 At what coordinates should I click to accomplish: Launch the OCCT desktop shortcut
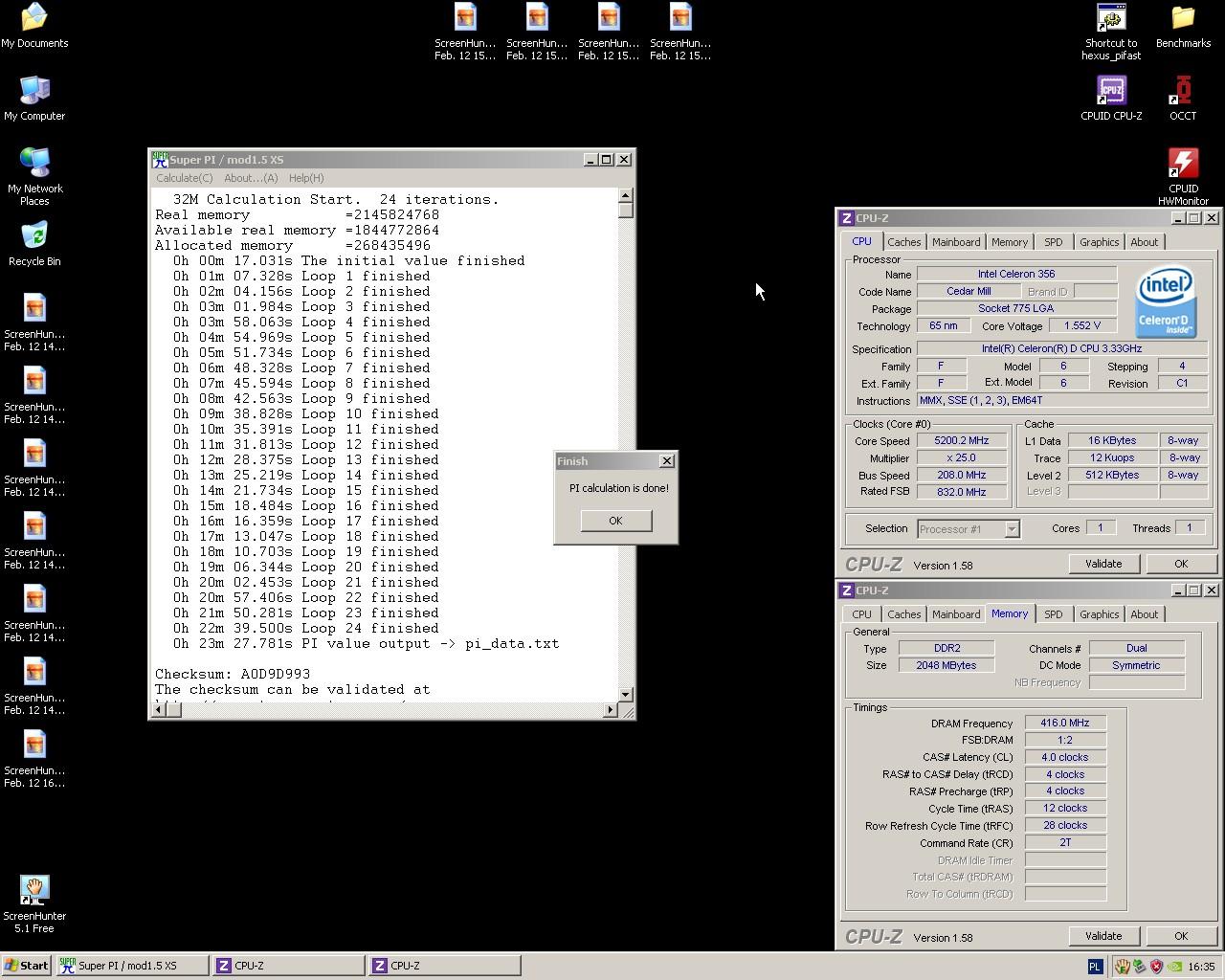(1183, 98)
